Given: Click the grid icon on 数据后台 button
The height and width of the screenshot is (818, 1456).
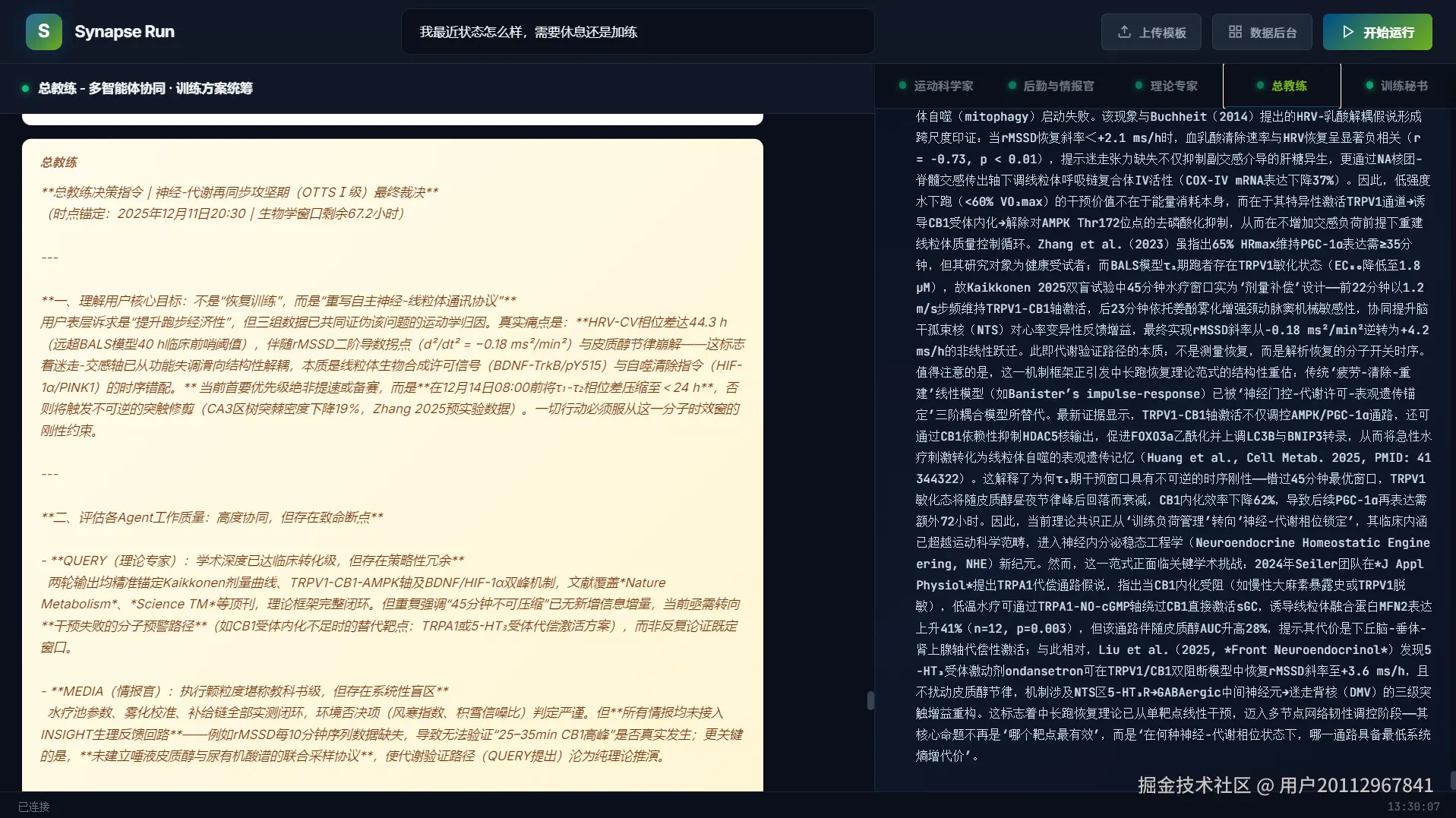Looking at the screenshot, I should (x=1234, y=31).
